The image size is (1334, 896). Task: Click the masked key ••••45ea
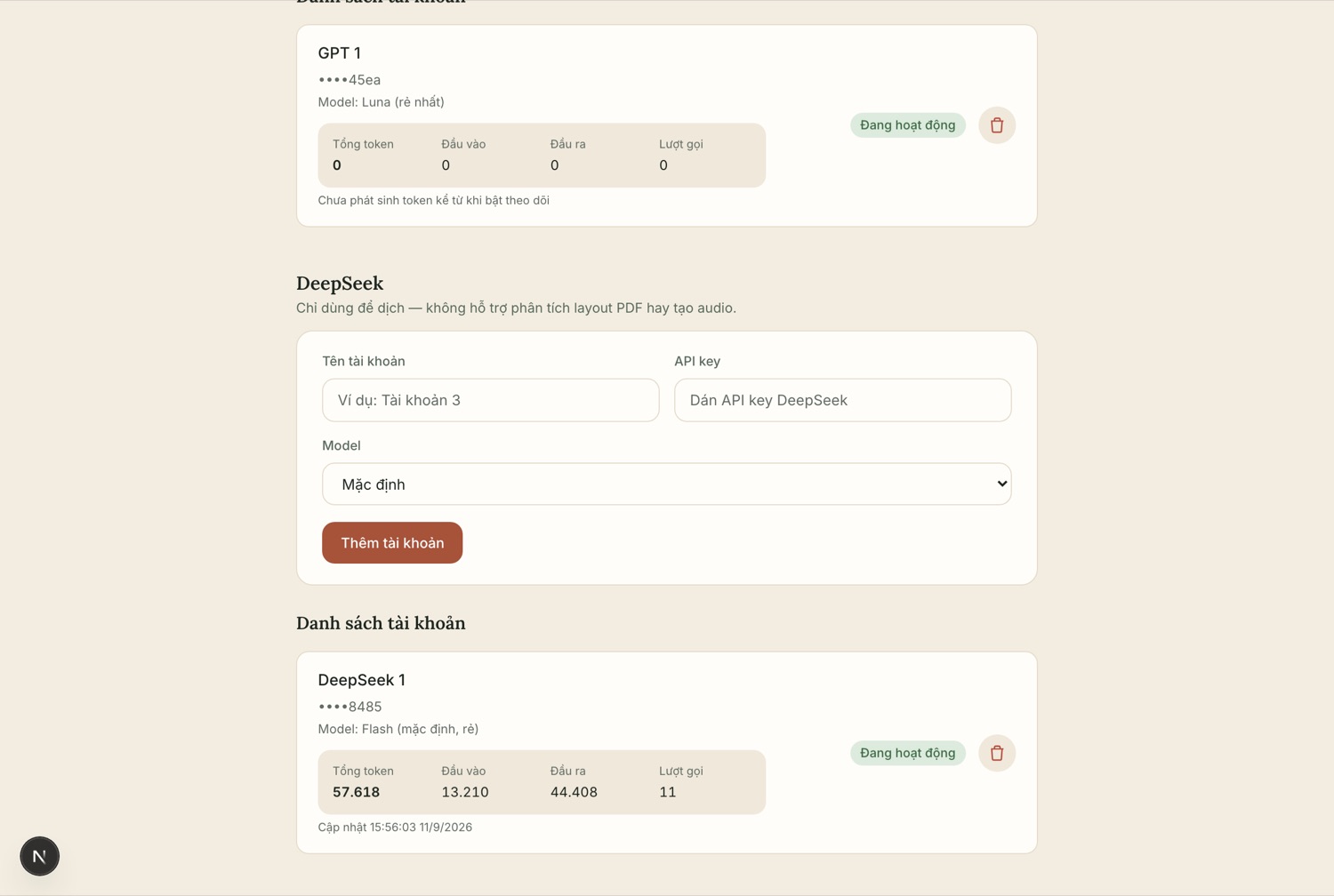click(x=350, y=80)
